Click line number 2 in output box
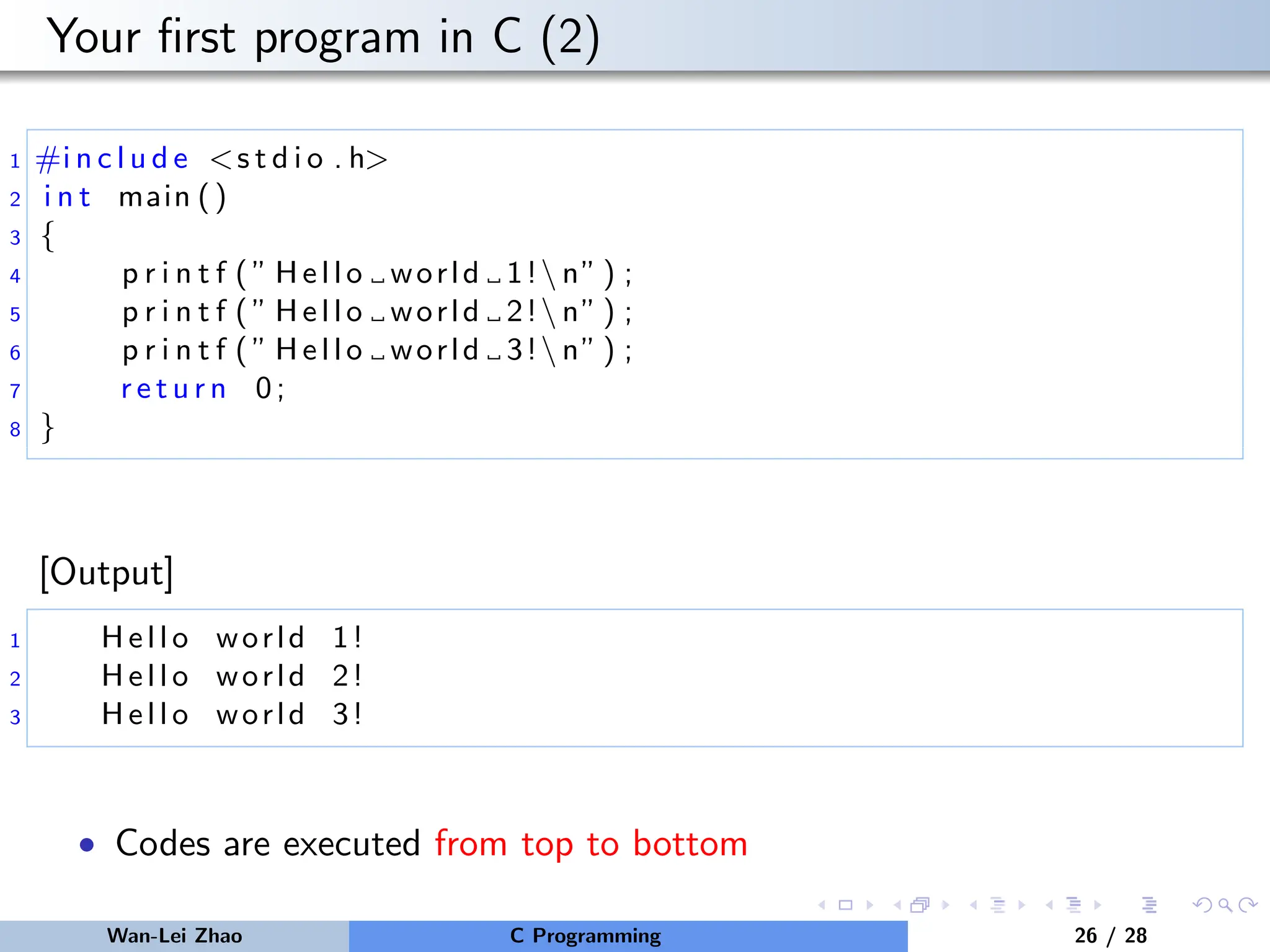The width and height of the screenshot is (1270, 952). click(16, 679)
